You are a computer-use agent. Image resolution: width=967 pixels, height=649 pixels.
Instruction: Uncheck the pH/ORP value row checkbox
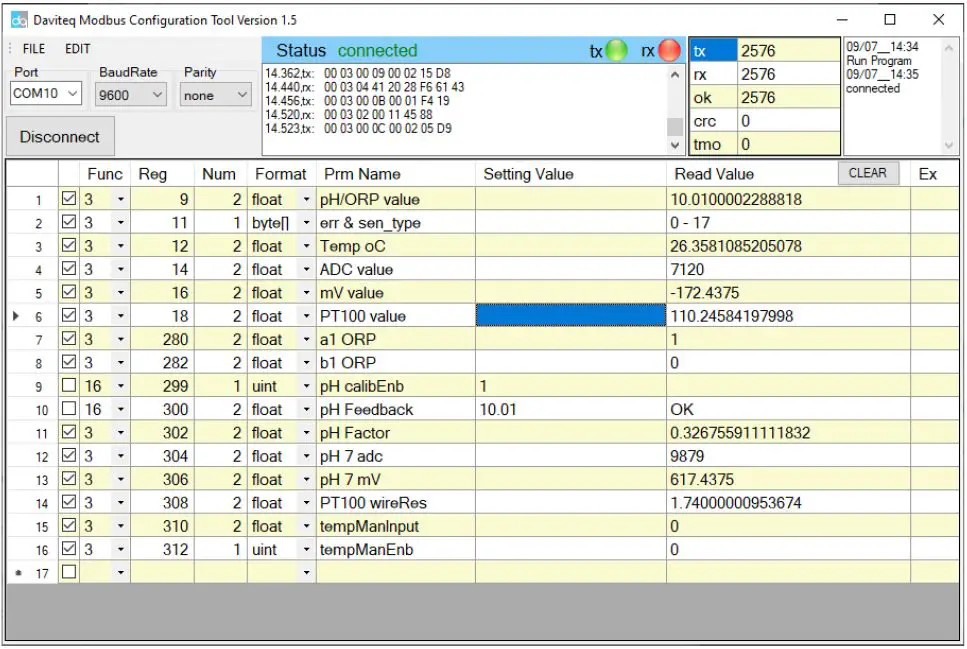(69, 199)
